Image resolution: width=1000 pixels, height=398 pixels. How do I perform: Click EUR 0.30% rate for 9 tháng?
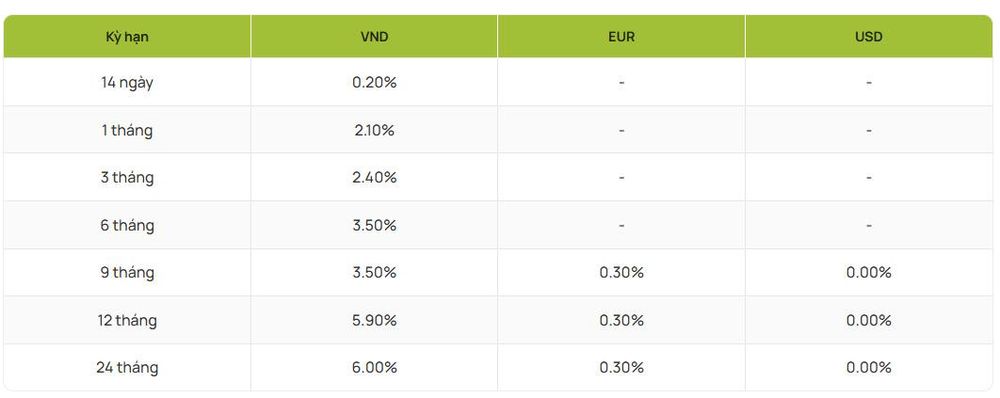pyautogui.click(x=621, y=272)
